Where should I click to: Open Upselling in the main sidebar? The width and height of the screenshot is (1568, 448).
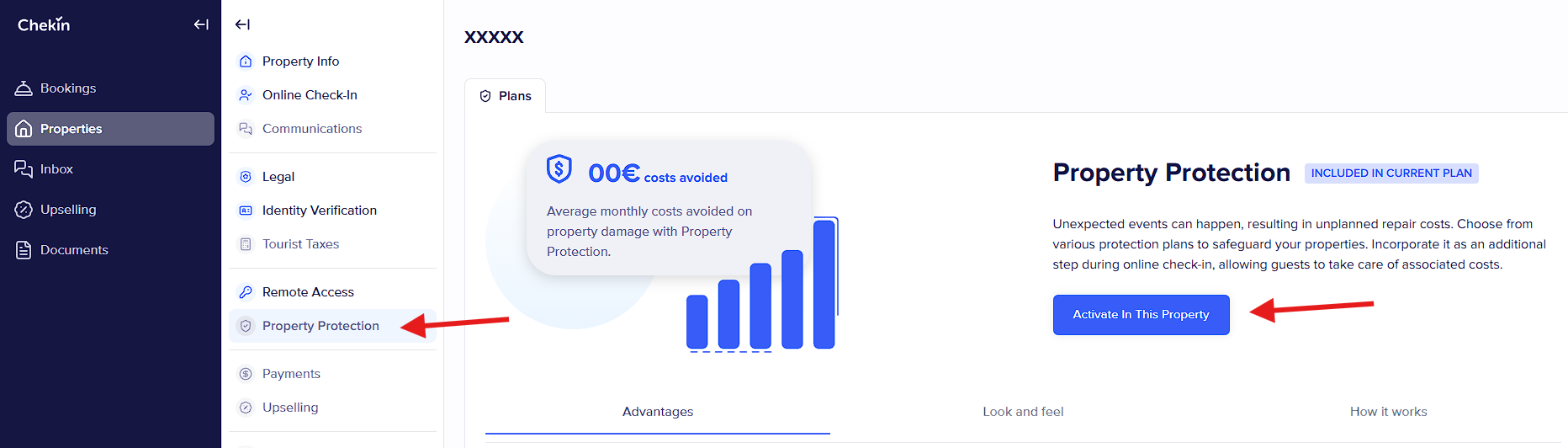click(x=67, y=210)
